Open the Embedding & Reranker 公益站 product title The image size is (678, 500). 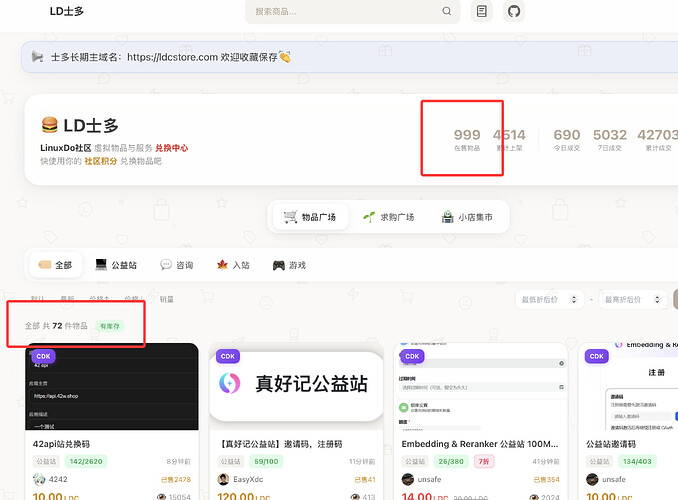click(x=480, y=444)
